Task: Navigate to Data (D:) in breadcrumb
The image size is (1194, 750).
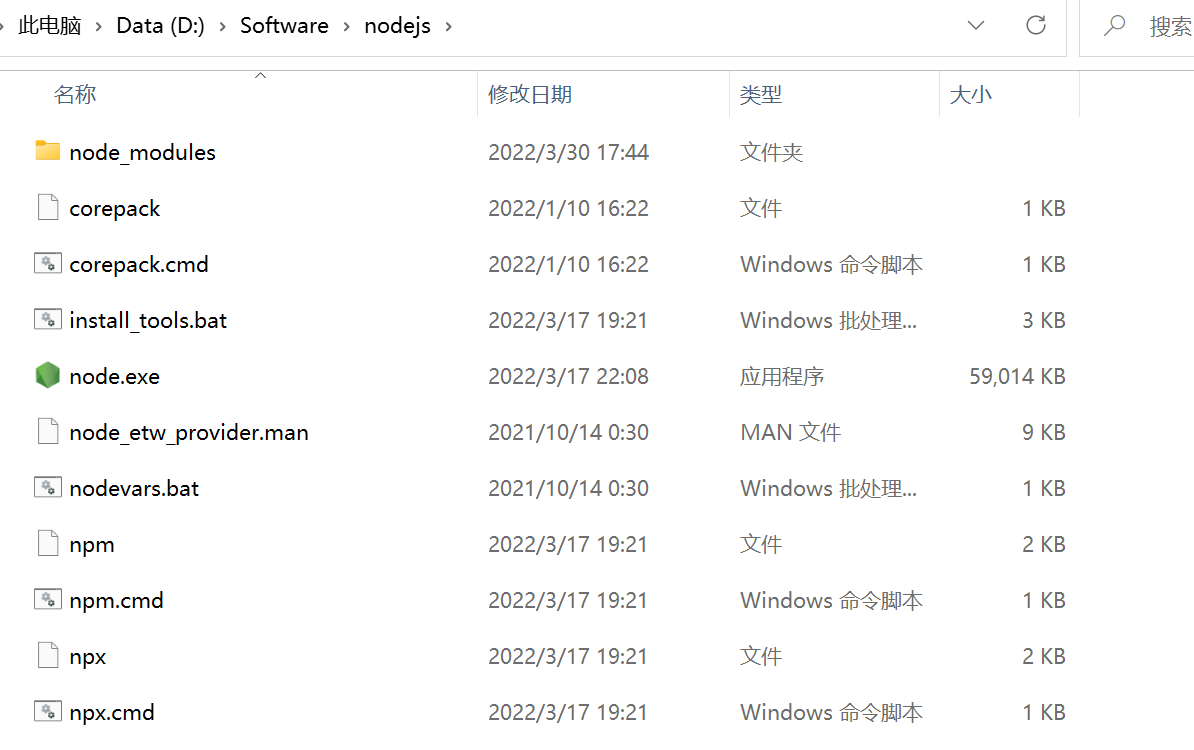Action: click(x=160, y=26)
